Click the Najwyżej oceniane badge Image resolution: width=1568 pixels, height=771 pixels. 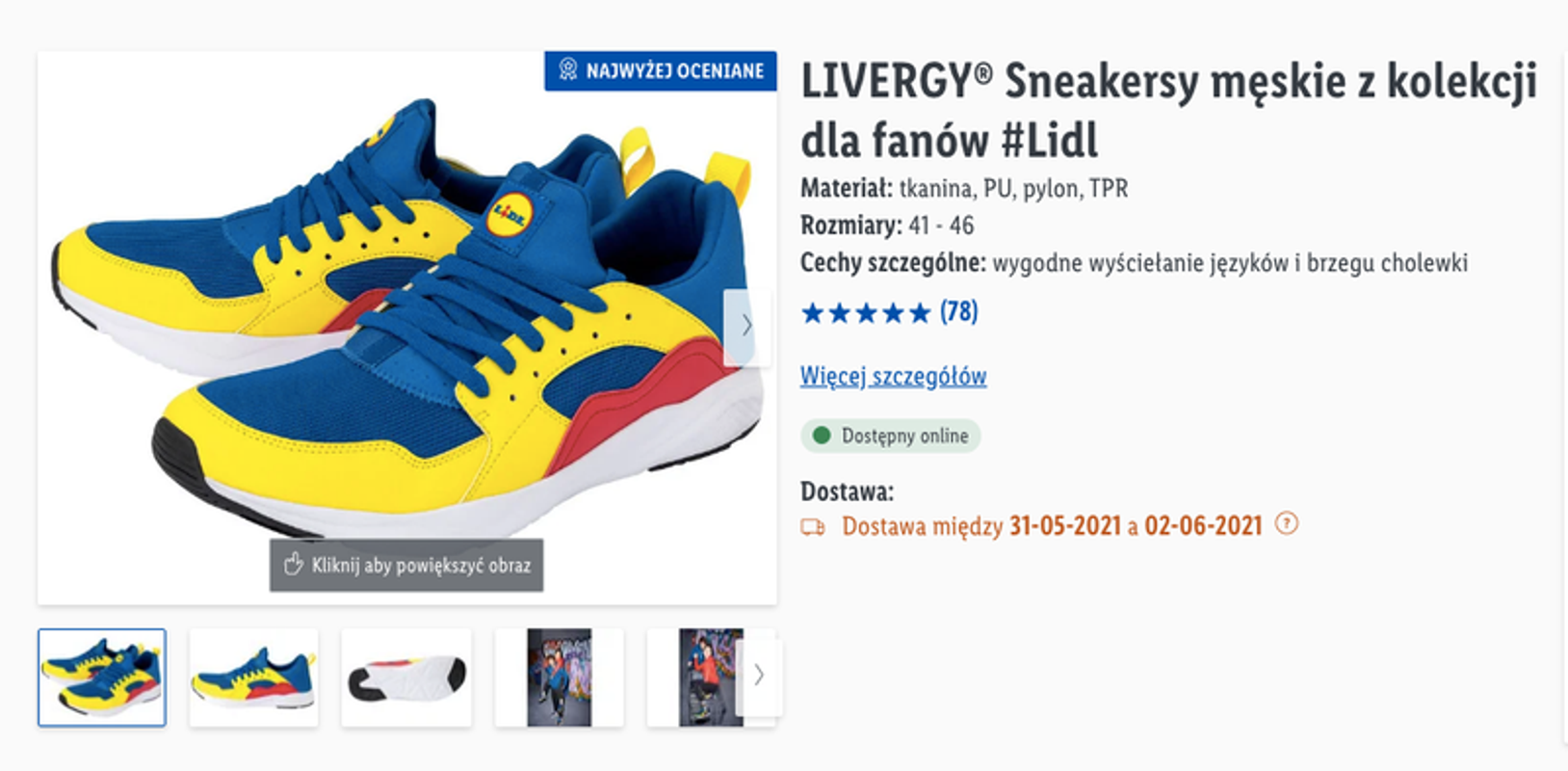point(661,71)
